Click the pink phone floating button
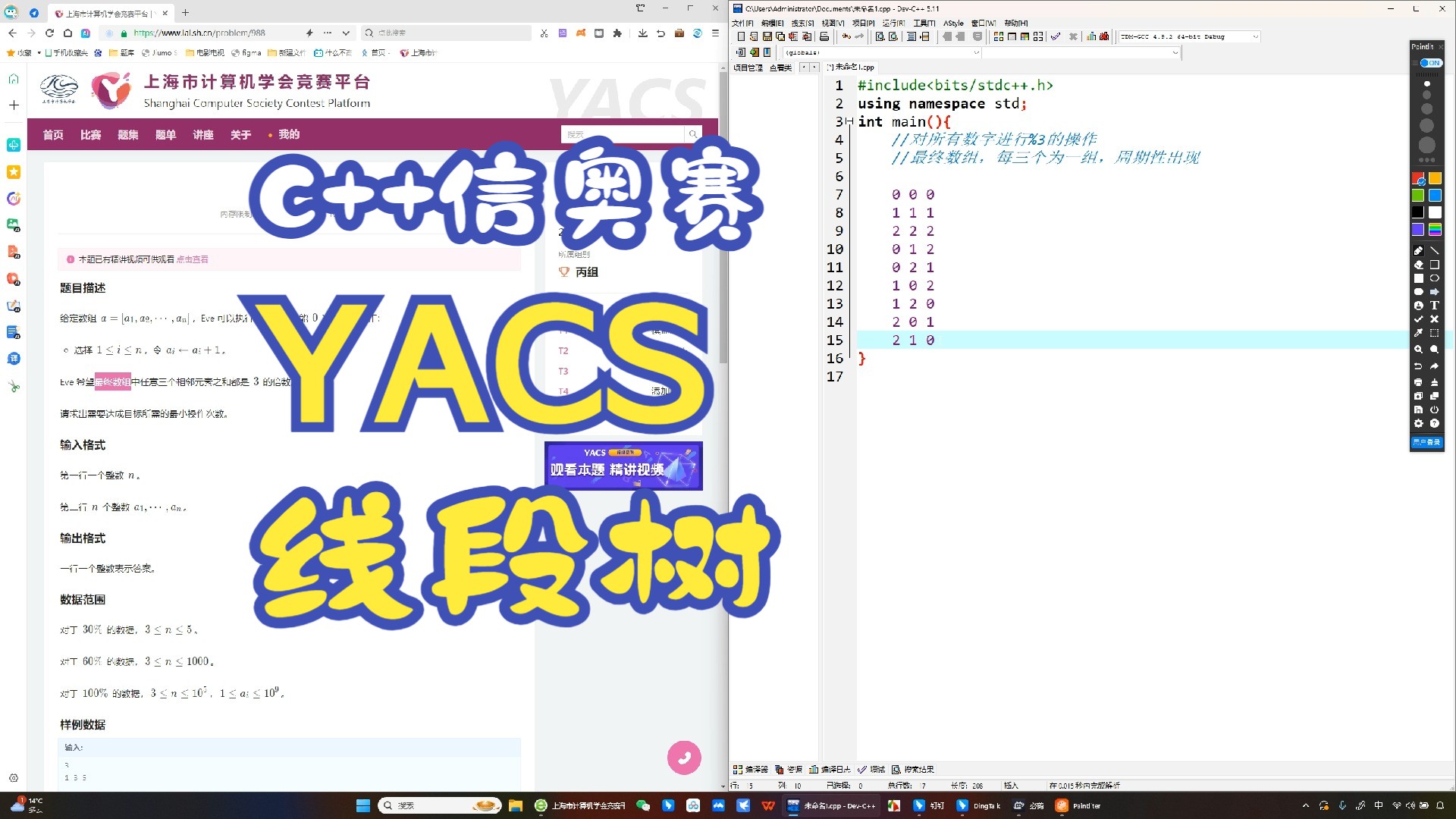The image size is (1456, 819). click(684, 758)
